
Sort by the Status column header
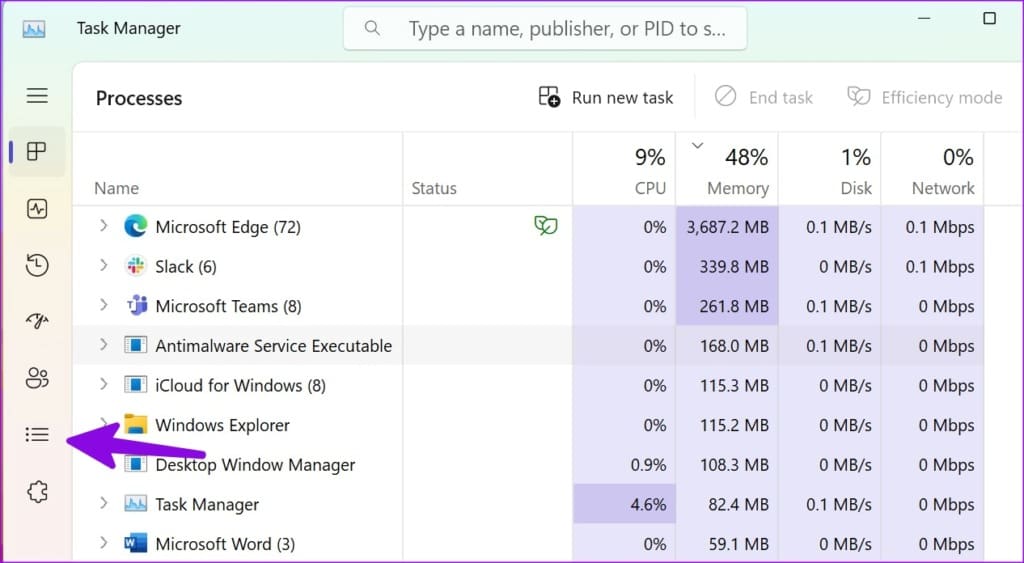434,188
